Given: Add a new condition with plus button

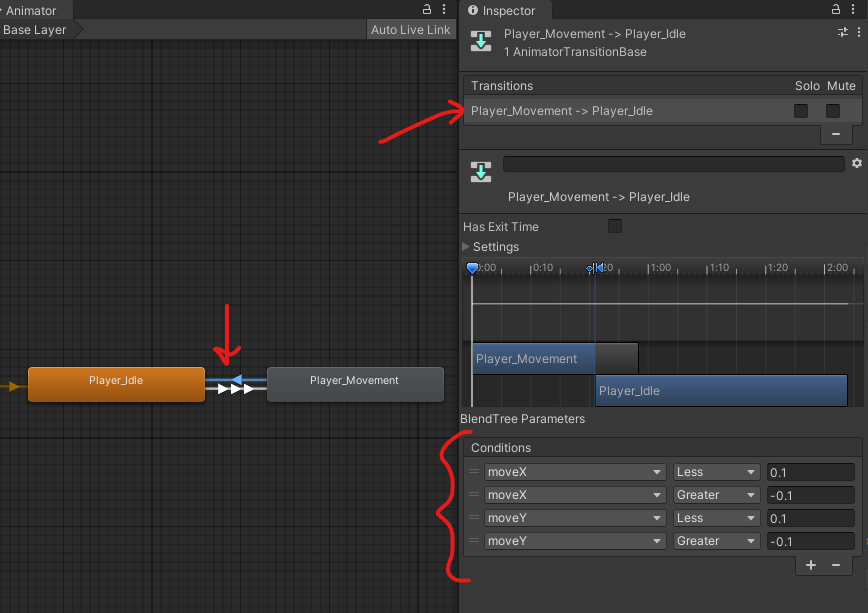Looking at the screenshot, I should pos(811,565).
